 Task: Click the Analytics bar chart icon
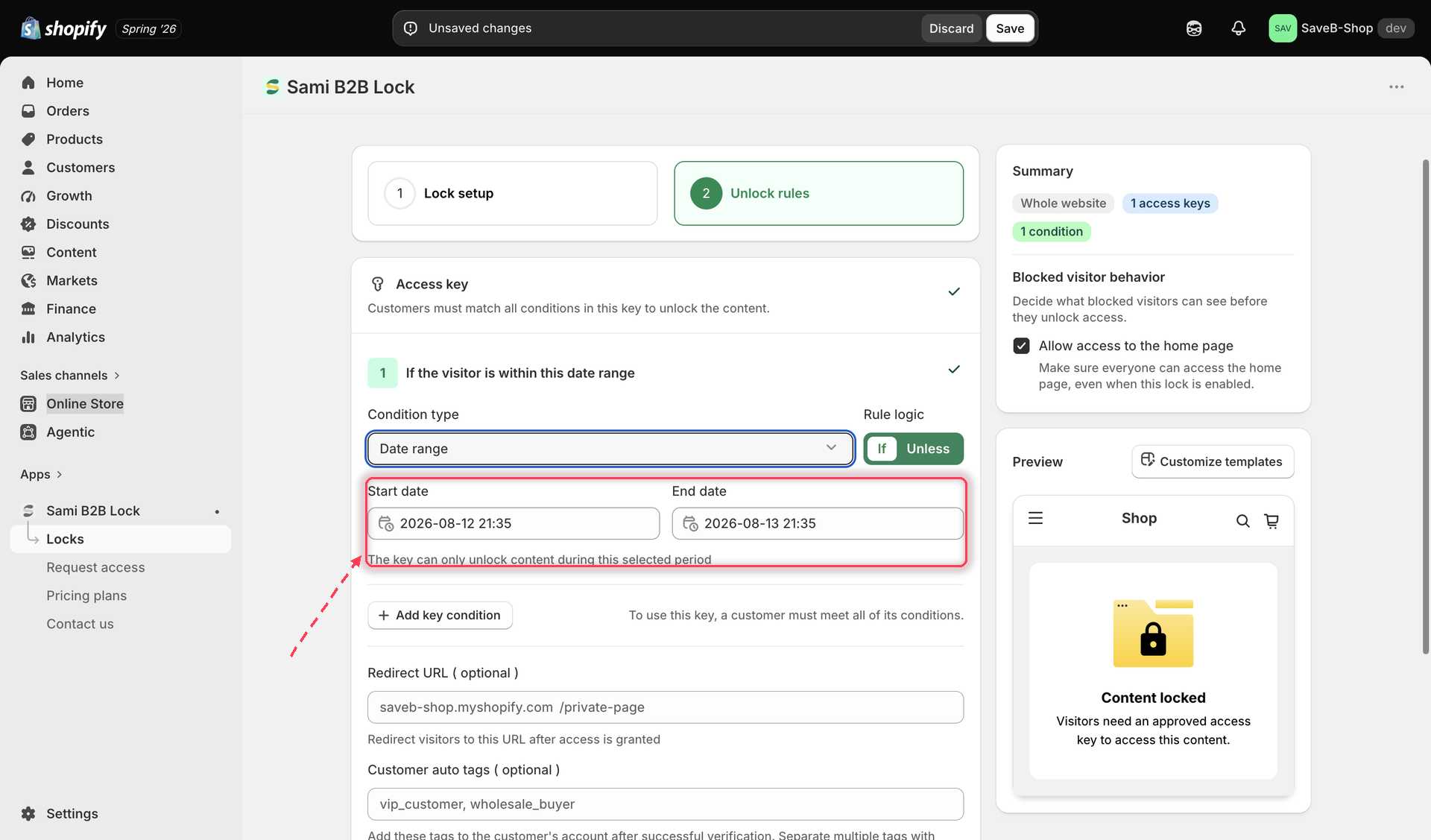click(x=28, y=338)
